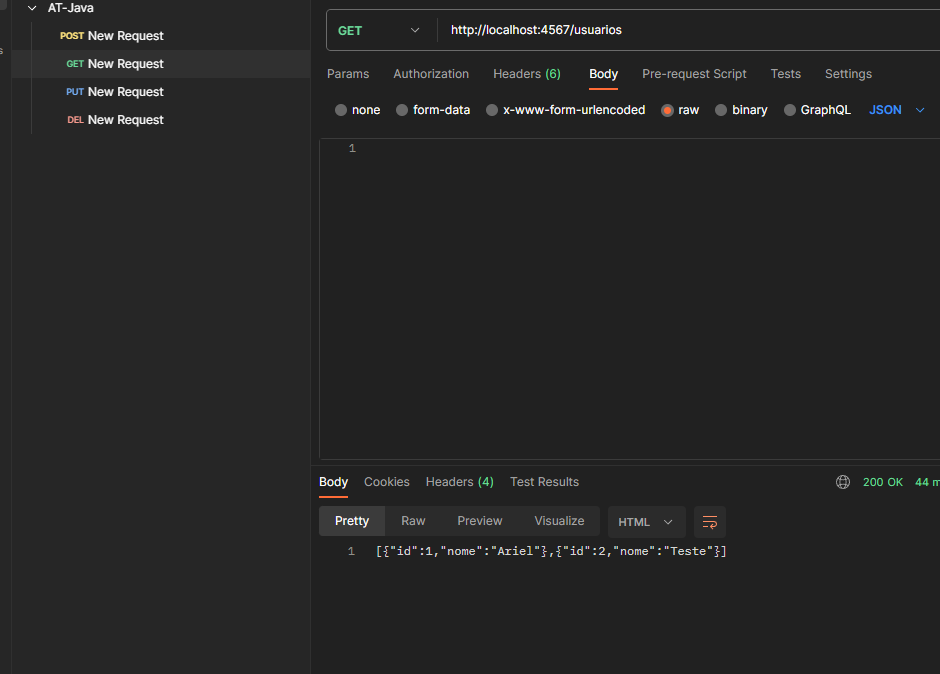The width and height of the screenshot is (940, 674).
Task: Select the response Body tab
Action: pos(333,482)
